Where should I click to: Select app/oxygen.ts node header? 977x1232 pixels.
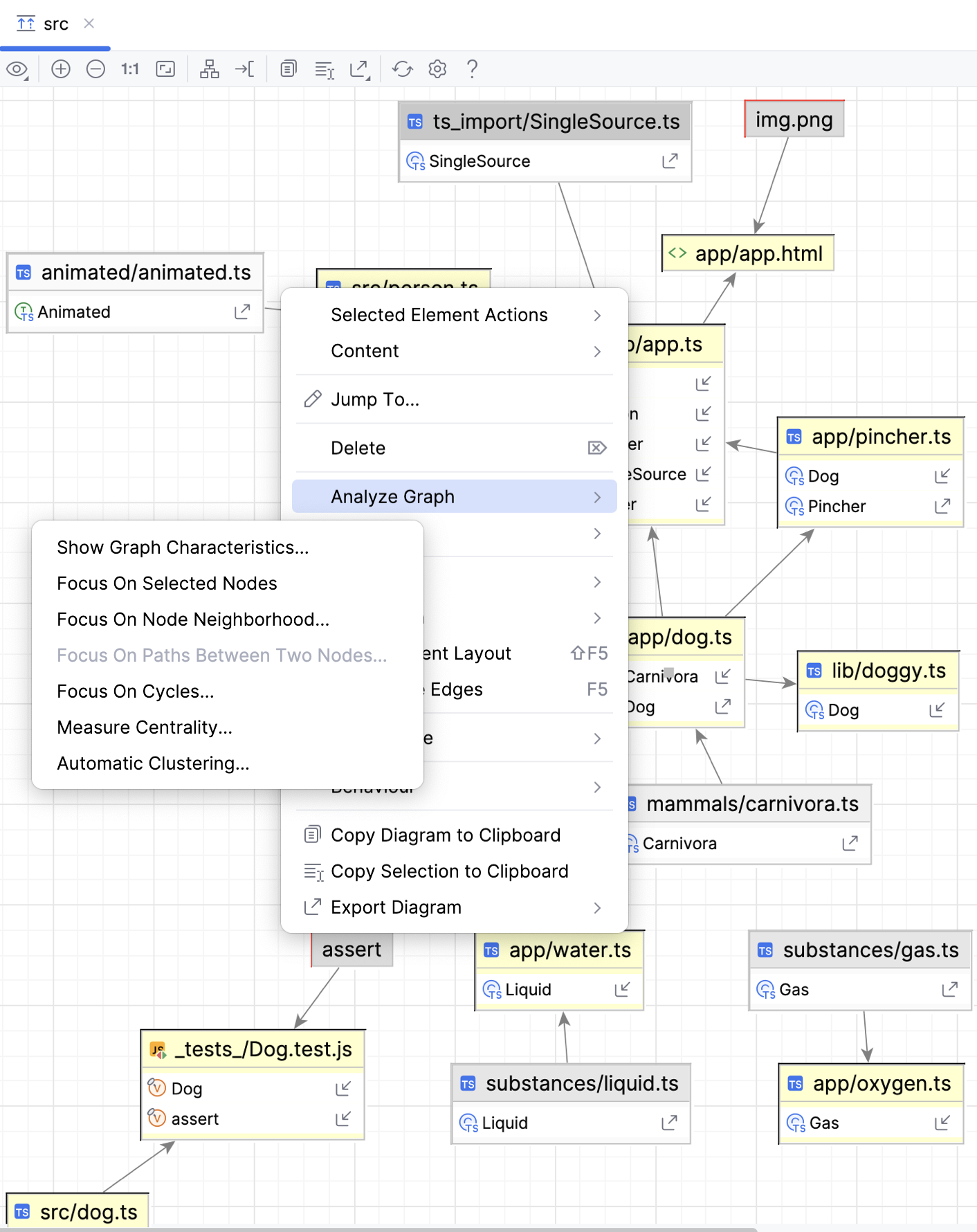871,1084
